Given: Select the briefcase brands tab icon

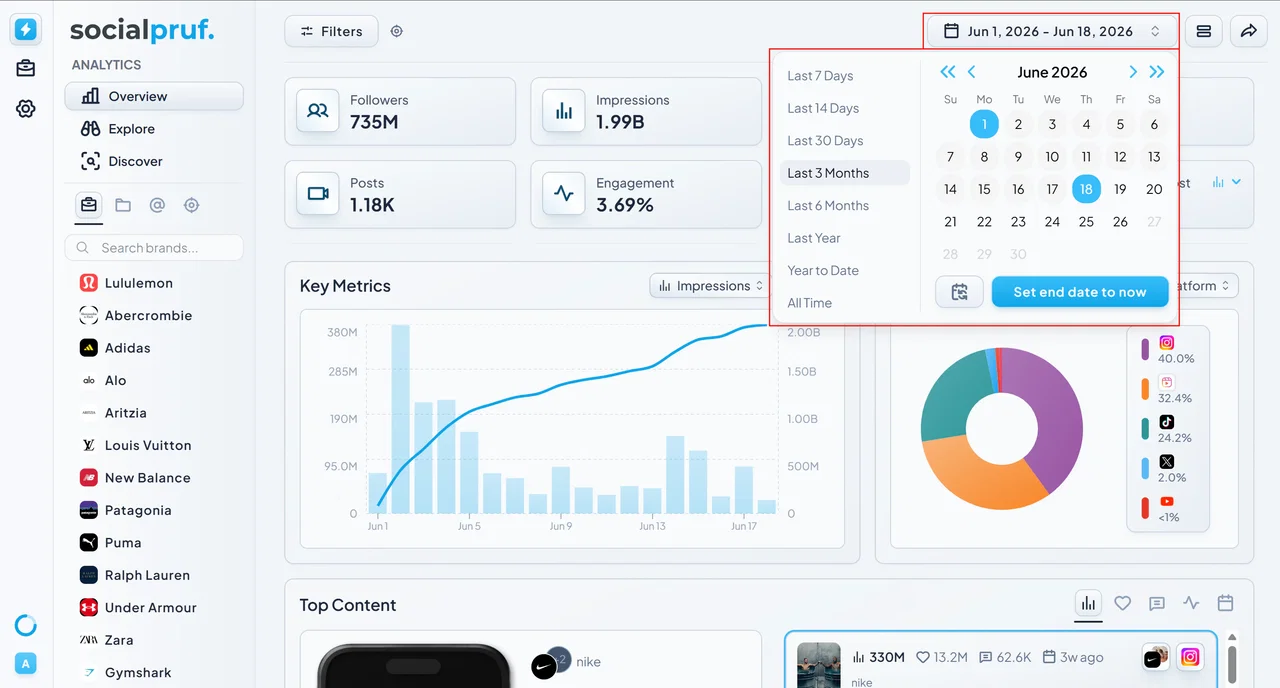Looking at the screenshot, I should click(x=89, y=205).
